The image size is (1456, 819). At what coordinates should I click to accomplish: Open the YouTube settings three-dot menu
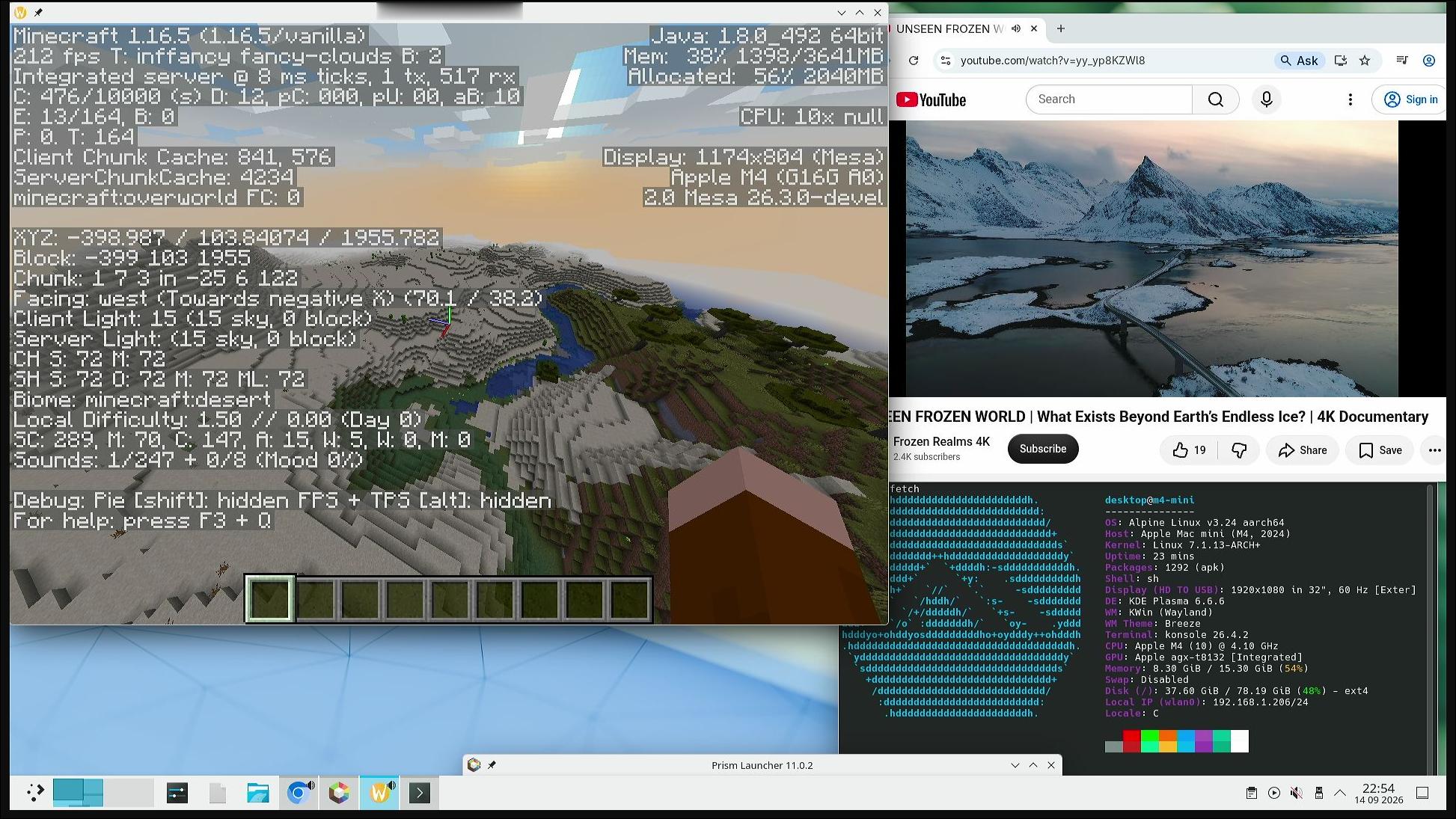(1351, 99)
